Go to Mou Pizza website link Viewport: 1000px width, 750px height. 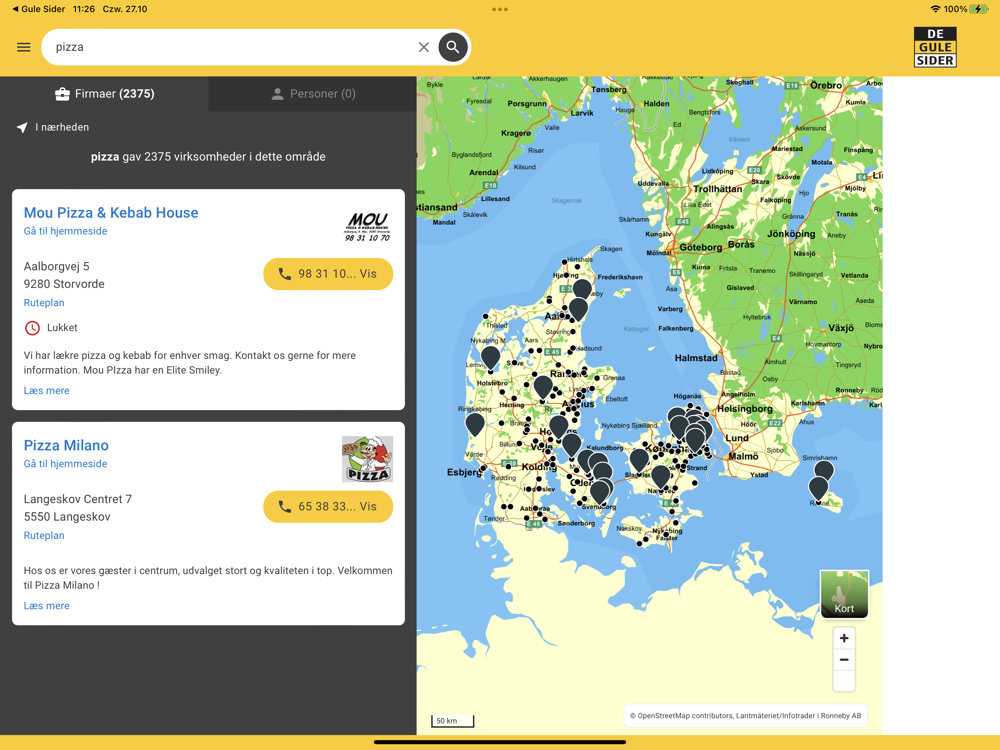[65, 231]
